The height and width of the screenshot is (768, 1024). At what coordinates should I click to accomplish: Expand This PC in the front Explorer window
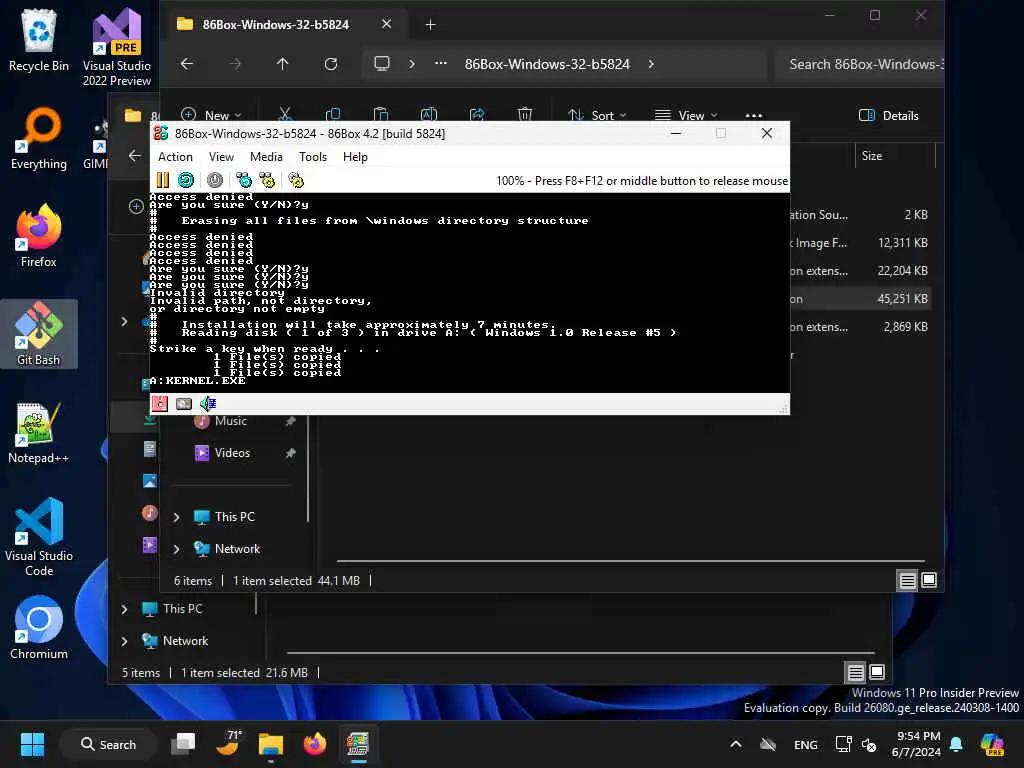[x=176, y=517]
